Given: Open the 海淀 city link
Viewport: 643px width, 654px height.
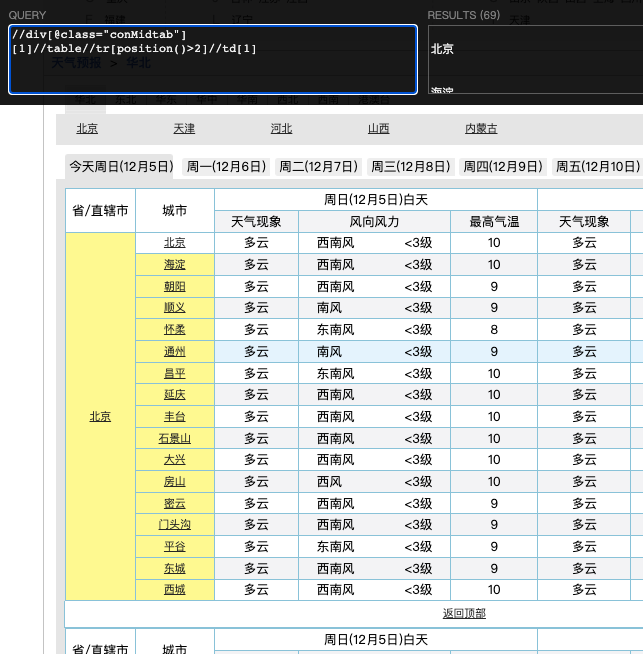Looking at the screenshot, I should point(175,264).
